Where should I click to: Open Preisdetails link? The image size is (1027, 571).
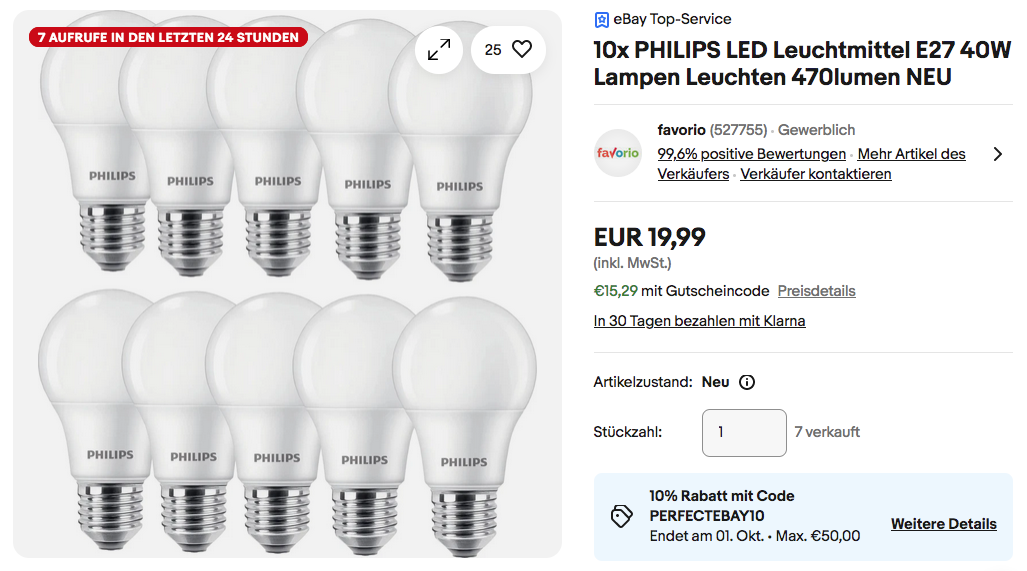[816, 291]
